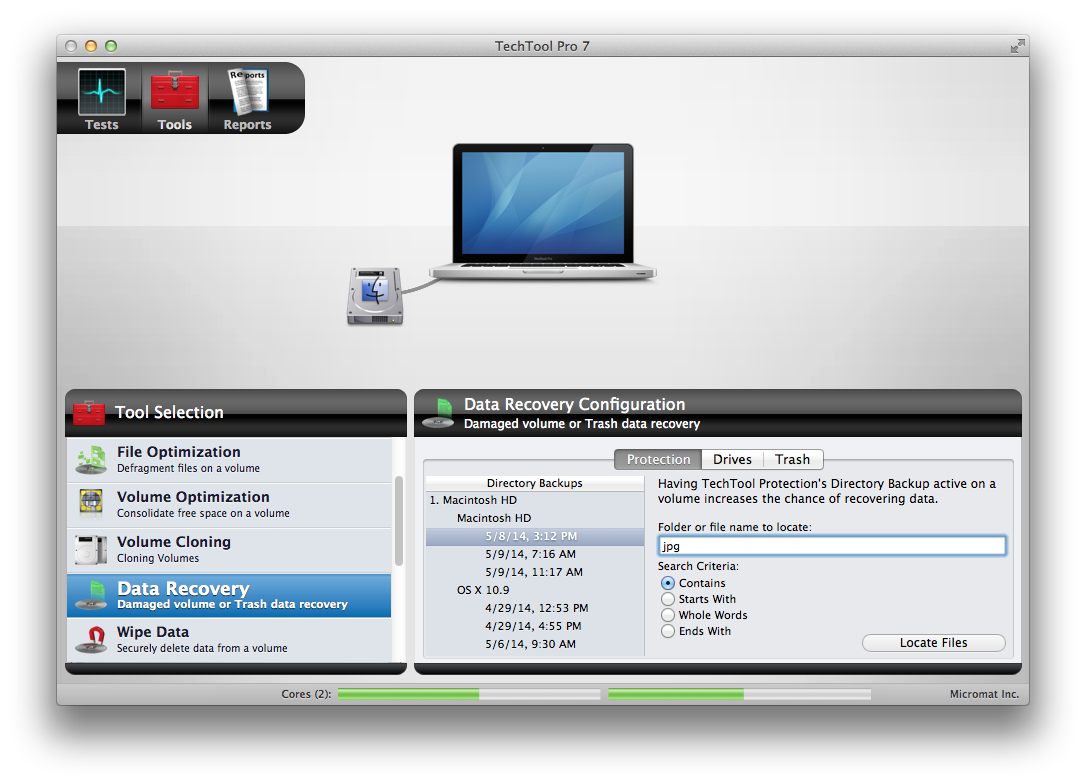
Task: Enable the Contains search criterion
Action: point(666,583)
